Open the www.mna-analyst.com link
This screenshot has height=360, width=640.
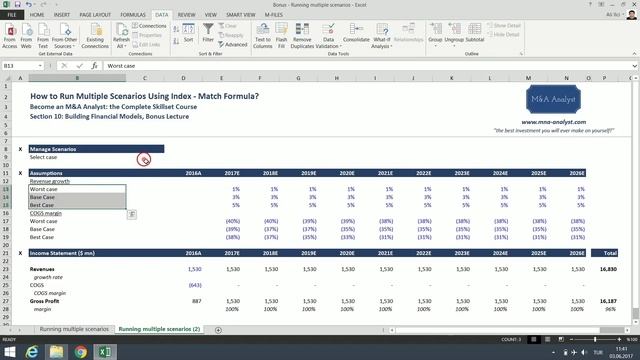click(x=553, y=122)
